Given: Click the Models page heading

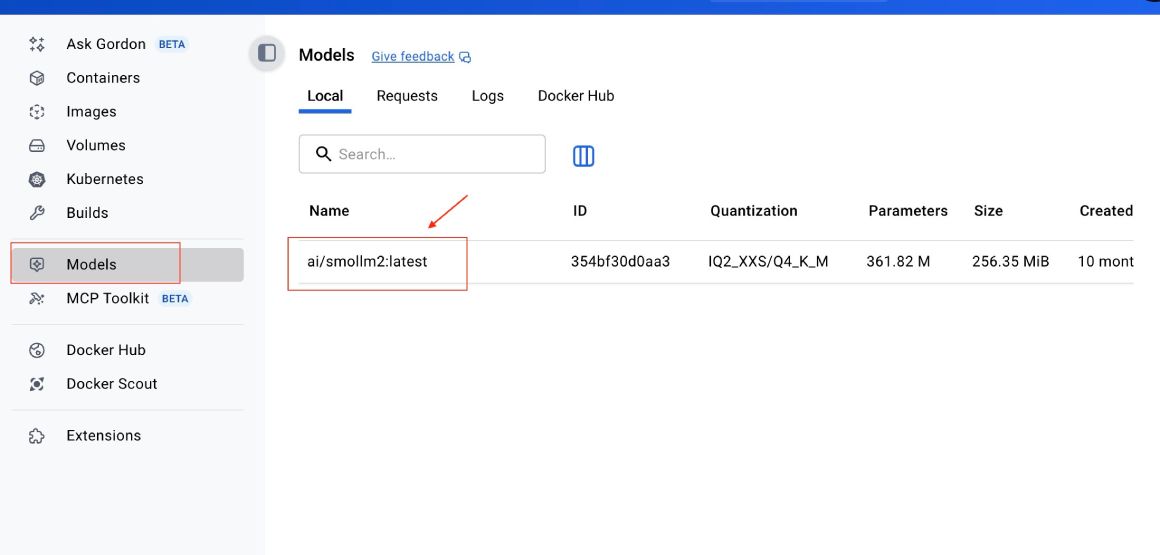Looking at the screenshot, I should pos(326,56).
